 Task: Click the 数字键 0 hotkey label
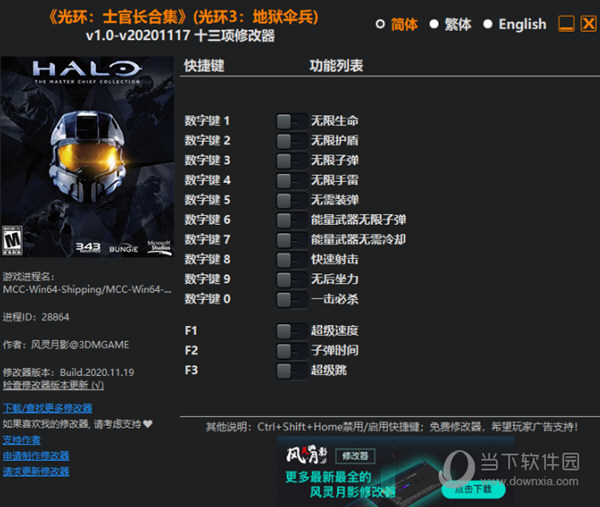click(x=207, y=299)
